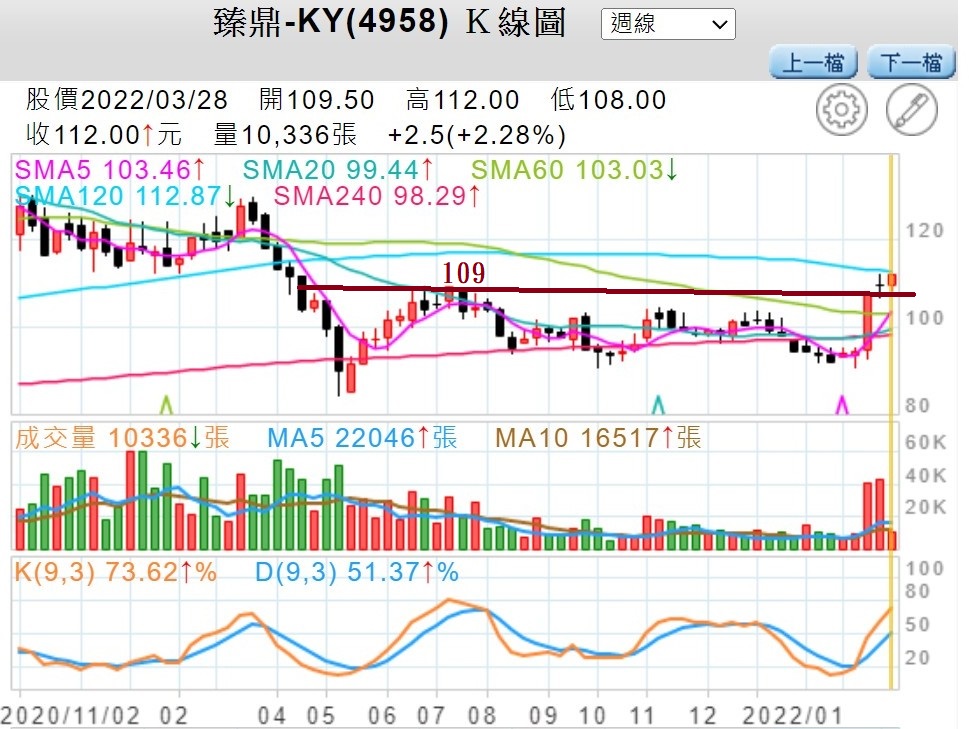969x729 pixels.
Task: Click the closing price 收112.00 text
Action: tap(104, 135)
